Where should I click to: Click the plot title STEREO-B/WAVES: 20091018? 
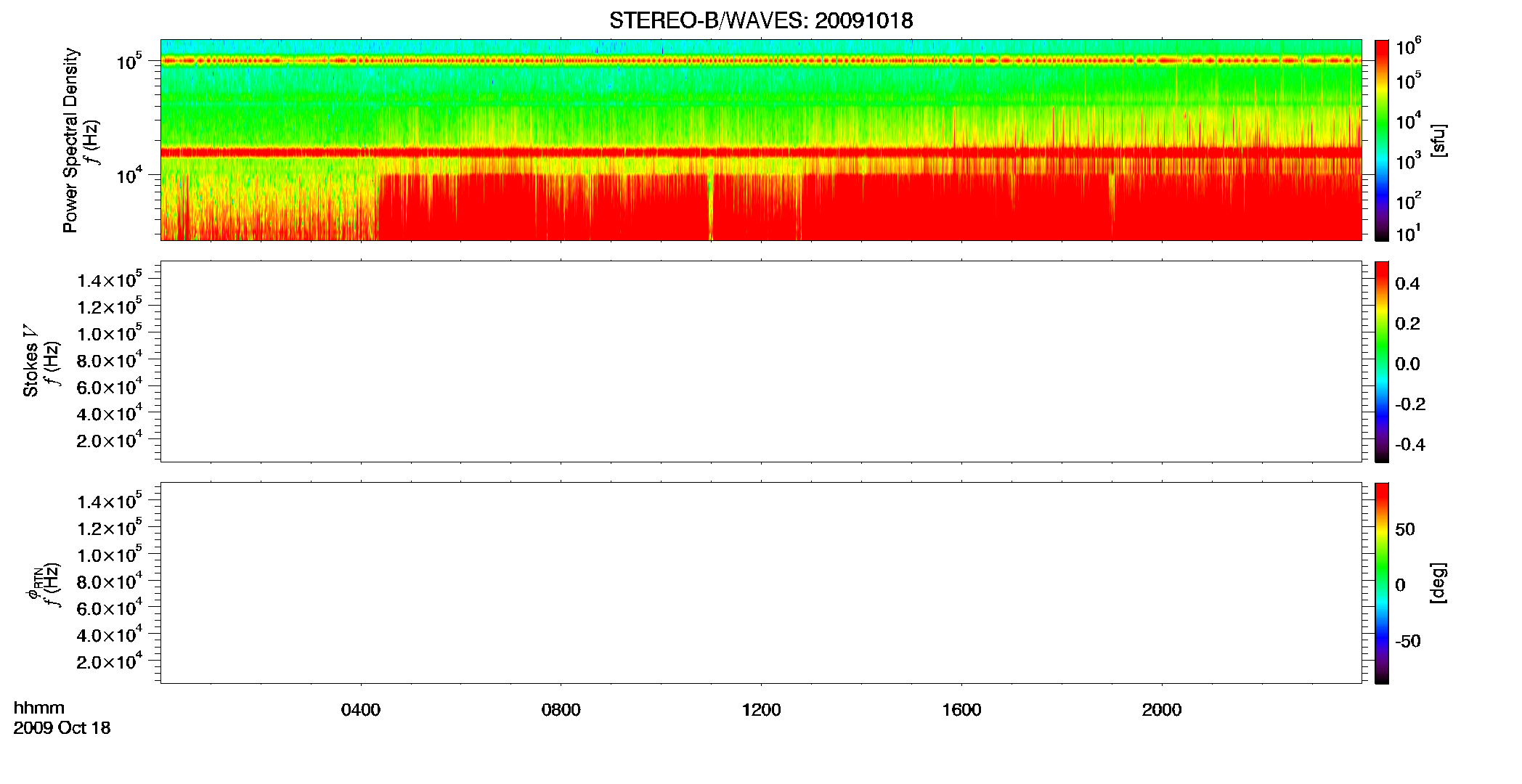761,20
